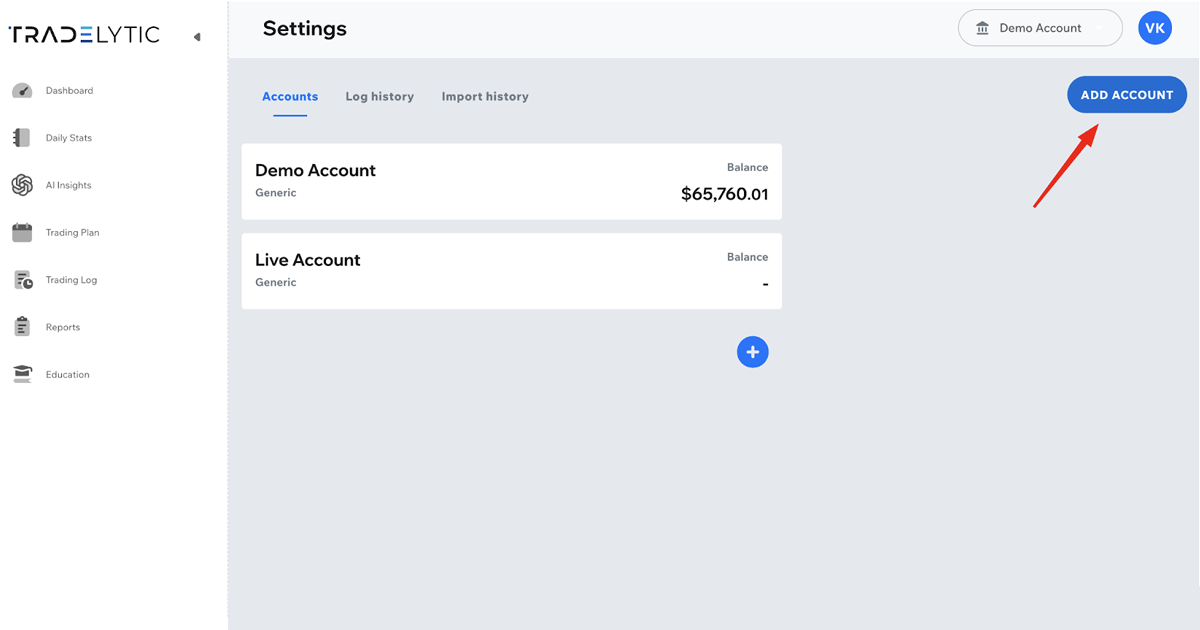Select the Live Account card
This screenshot has height=630, width=1200.
point(511,271)
